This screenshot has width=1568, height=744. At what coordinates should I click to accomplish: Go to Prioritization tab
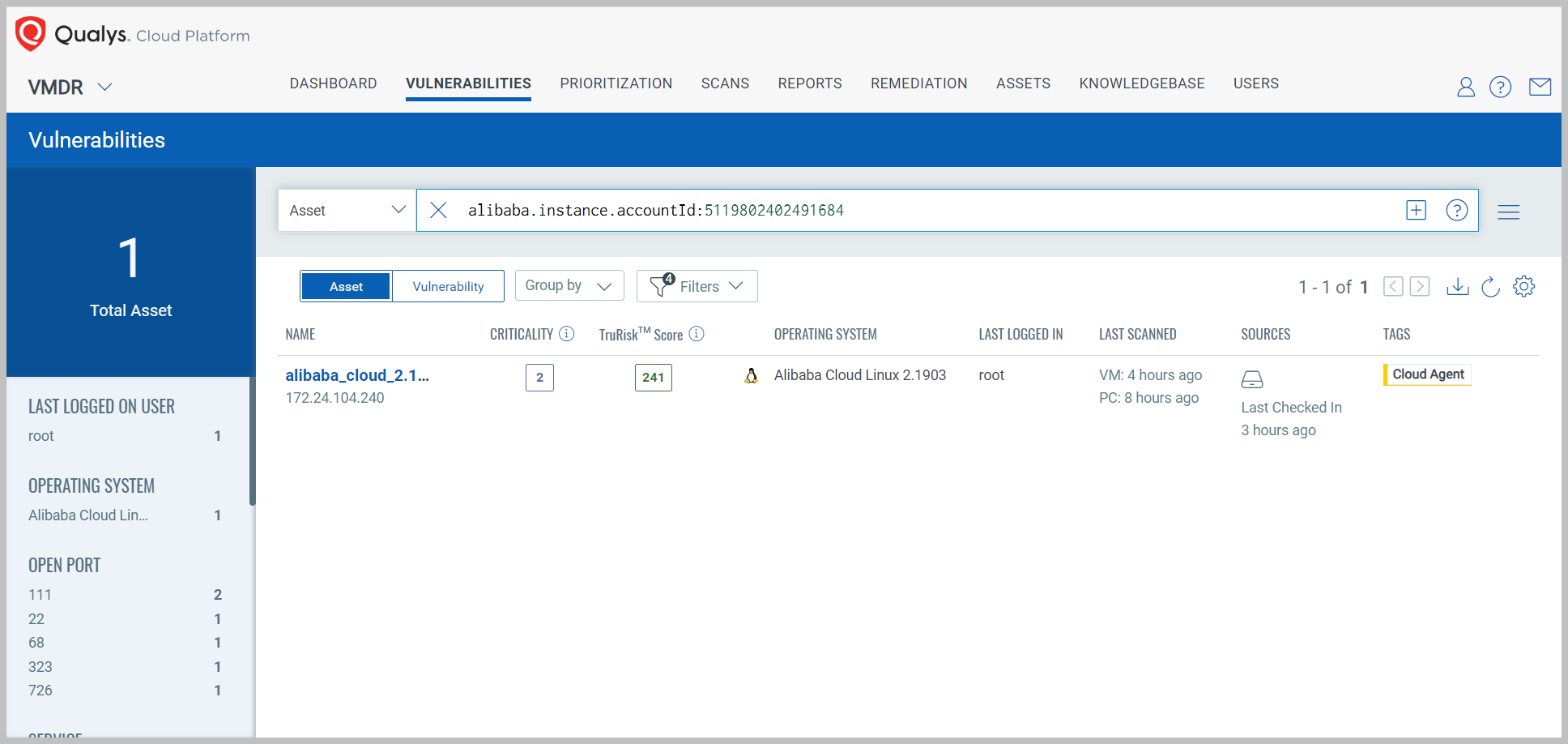click(616, 83)
